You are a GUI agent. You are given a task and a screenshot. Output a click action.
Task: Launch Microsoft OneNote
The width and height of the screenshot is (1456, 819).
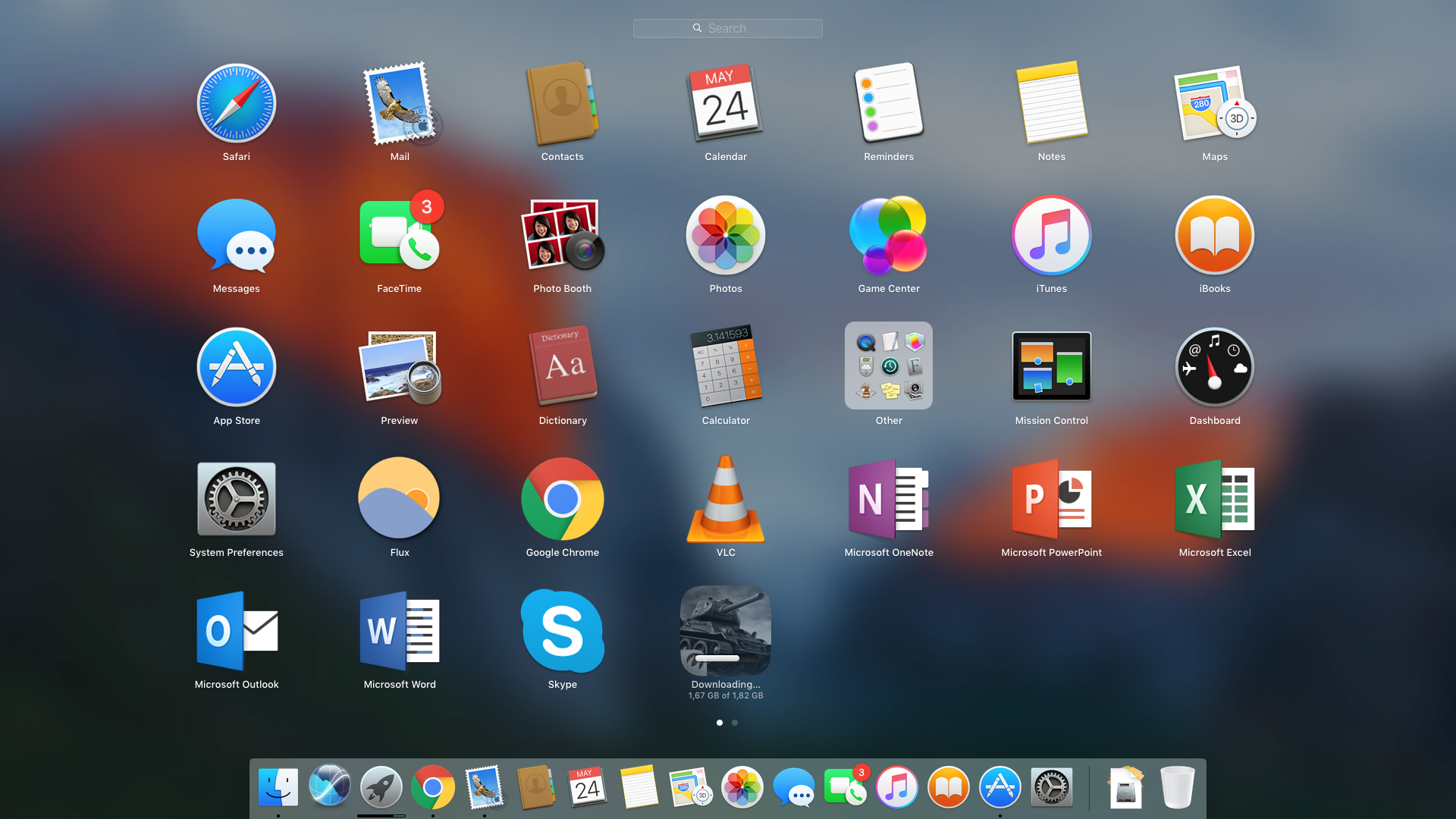click(888, 500)
